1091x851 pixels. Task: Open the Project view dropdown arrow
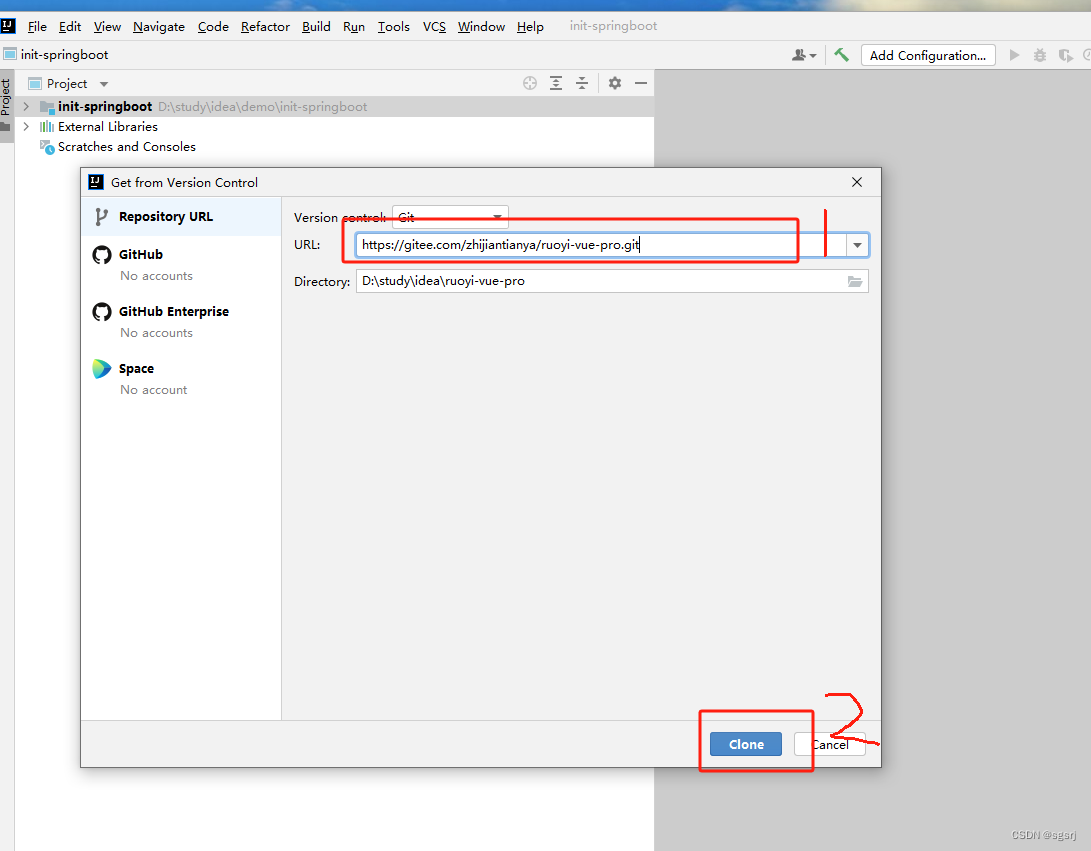point(104,84)
